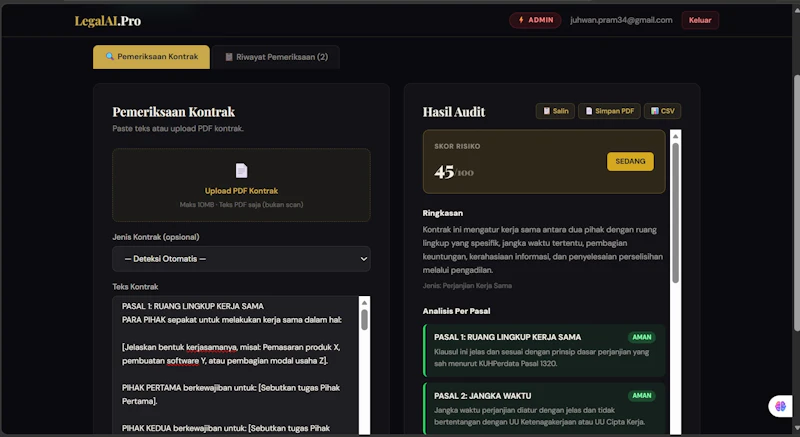
Task: Click the clipboard icon on Salin button
Action: coord(546,111)
